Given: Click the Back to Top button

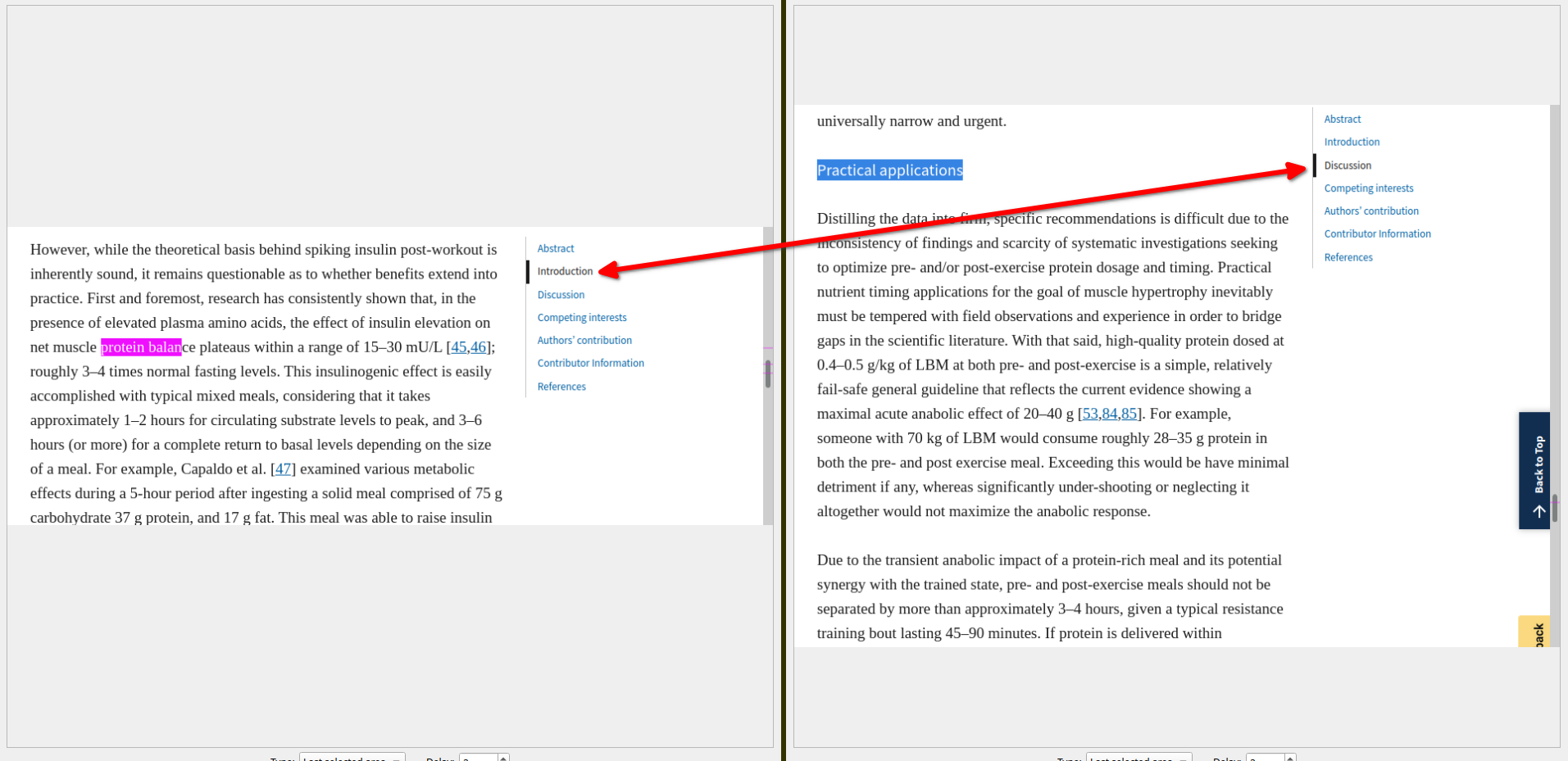Looking at the screenshot, I should [1534, 470].
